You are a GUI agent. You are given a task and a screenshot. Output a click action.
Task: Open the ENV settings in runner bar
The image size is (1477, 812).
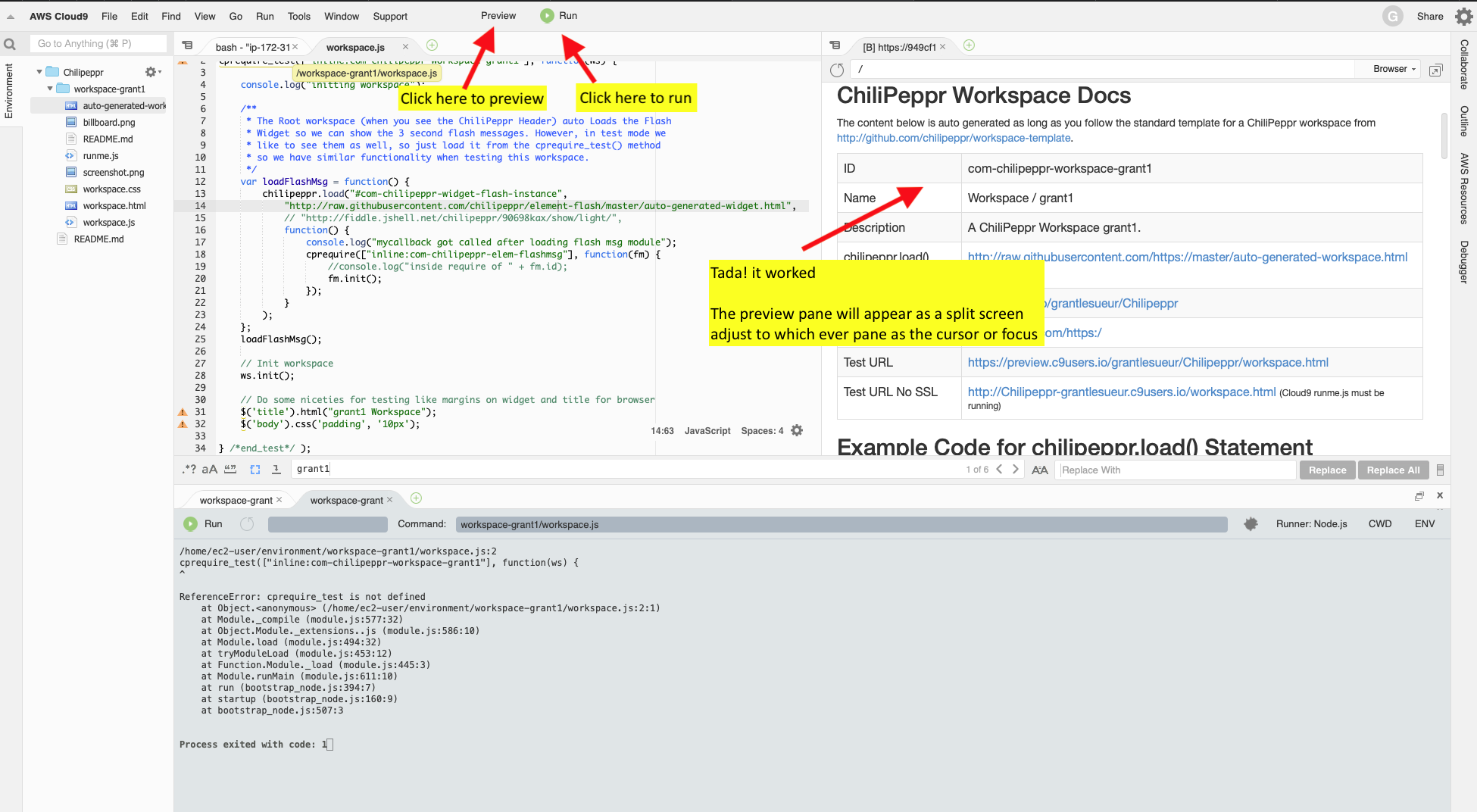click(1425, 523)
